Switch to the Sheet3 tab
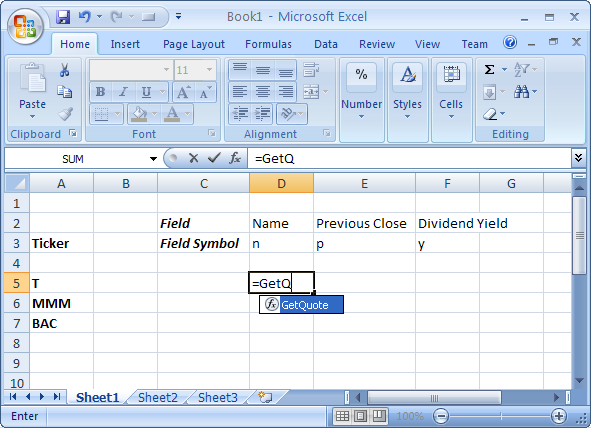Viewport: 591px width, 428px height. 217,397
